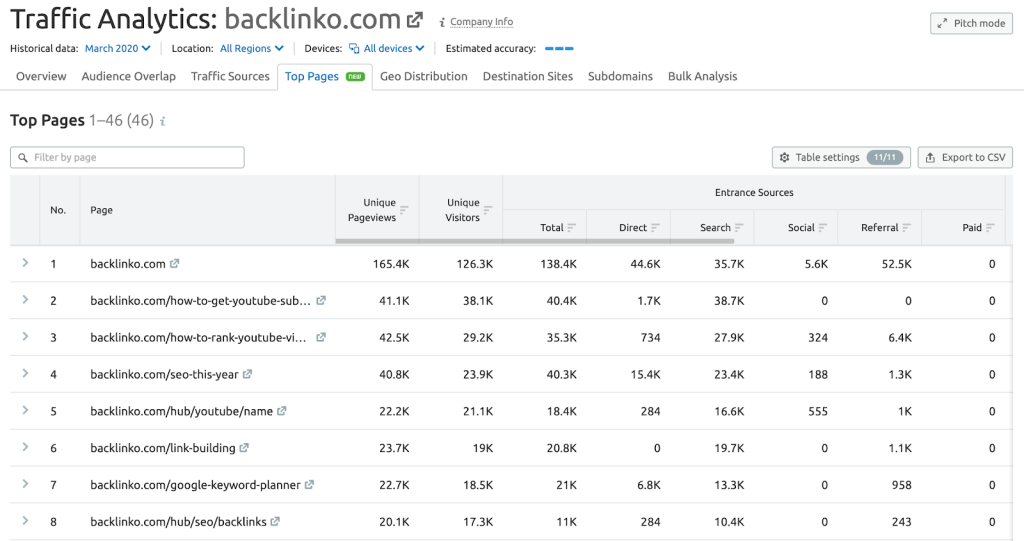Switch to the Destination Sites tab
Viewport: 1024px width, 541px height.
tap(528, 76)
